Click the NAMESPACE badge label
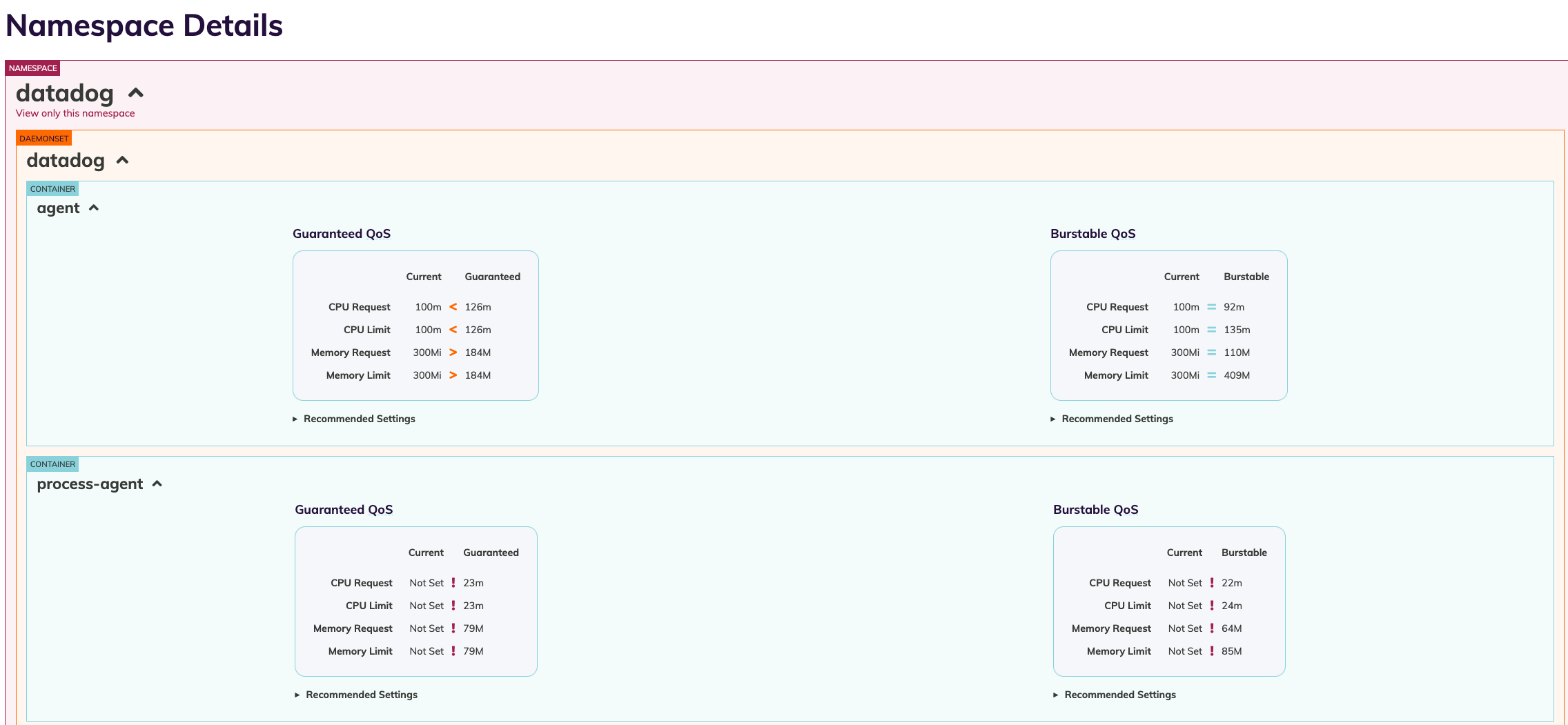Viewport: 1568px width, 725px height. [x=32, y=68]
